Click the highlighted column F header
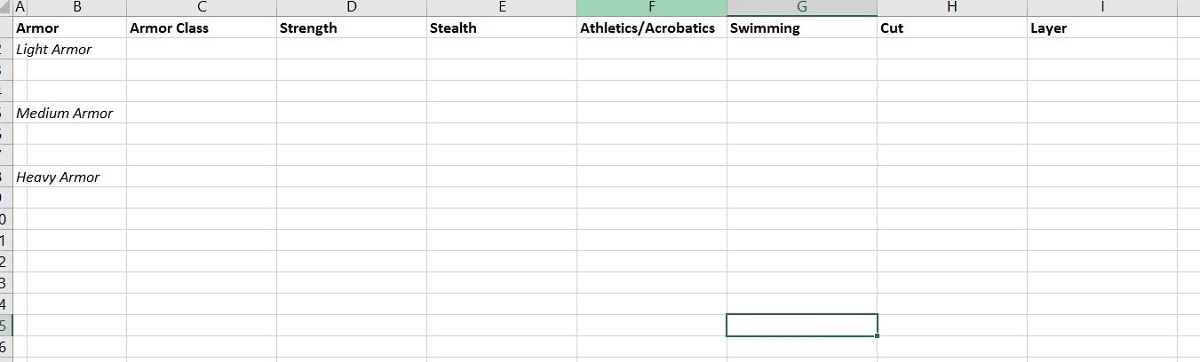 pyautogui.click(x=651, y=8)
